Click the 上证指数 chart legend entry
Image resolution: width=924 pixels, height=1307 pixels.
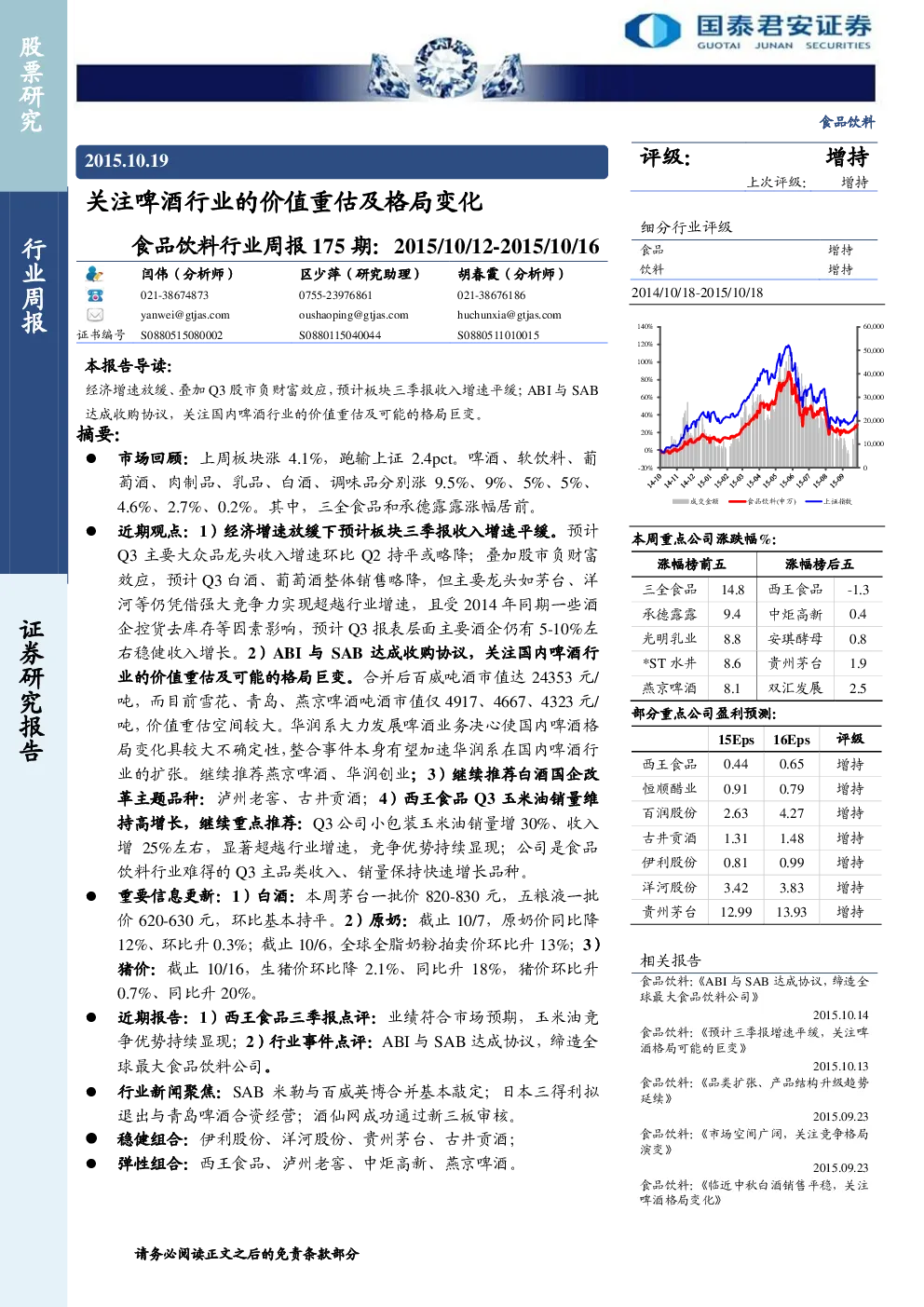(829, 501)
